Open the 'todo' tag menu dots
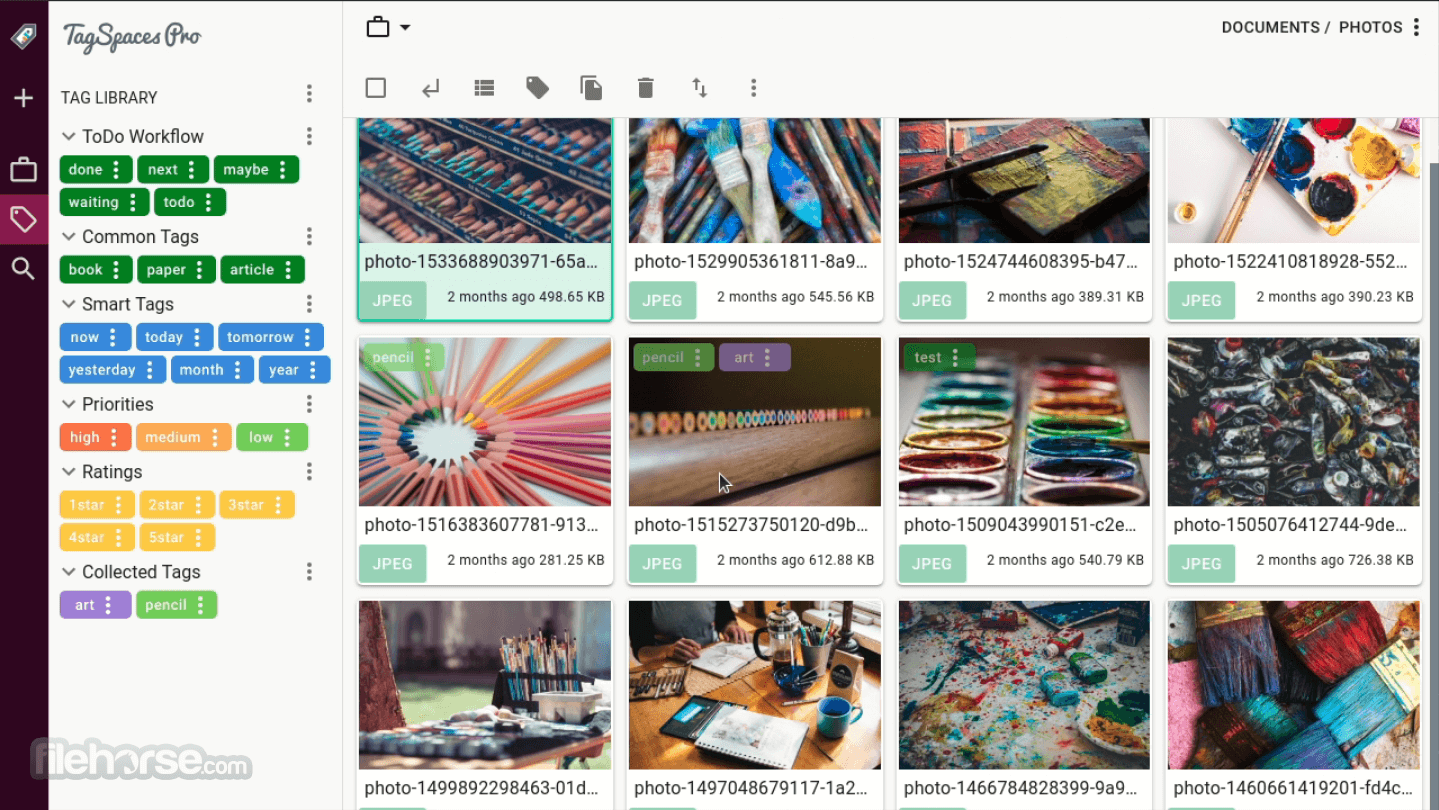1439x810 pixels. pos(209,202)
